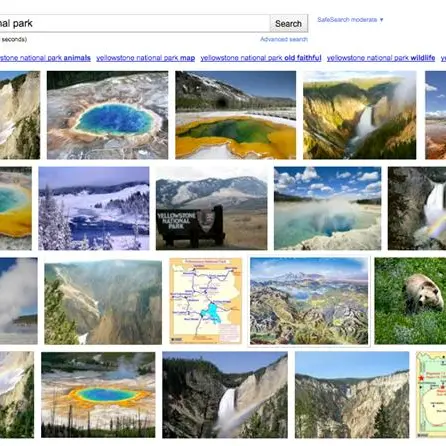Open the hazy canyon with pine tree thumbnail
Screen dimensions: 446x446
tap(103, 302)
